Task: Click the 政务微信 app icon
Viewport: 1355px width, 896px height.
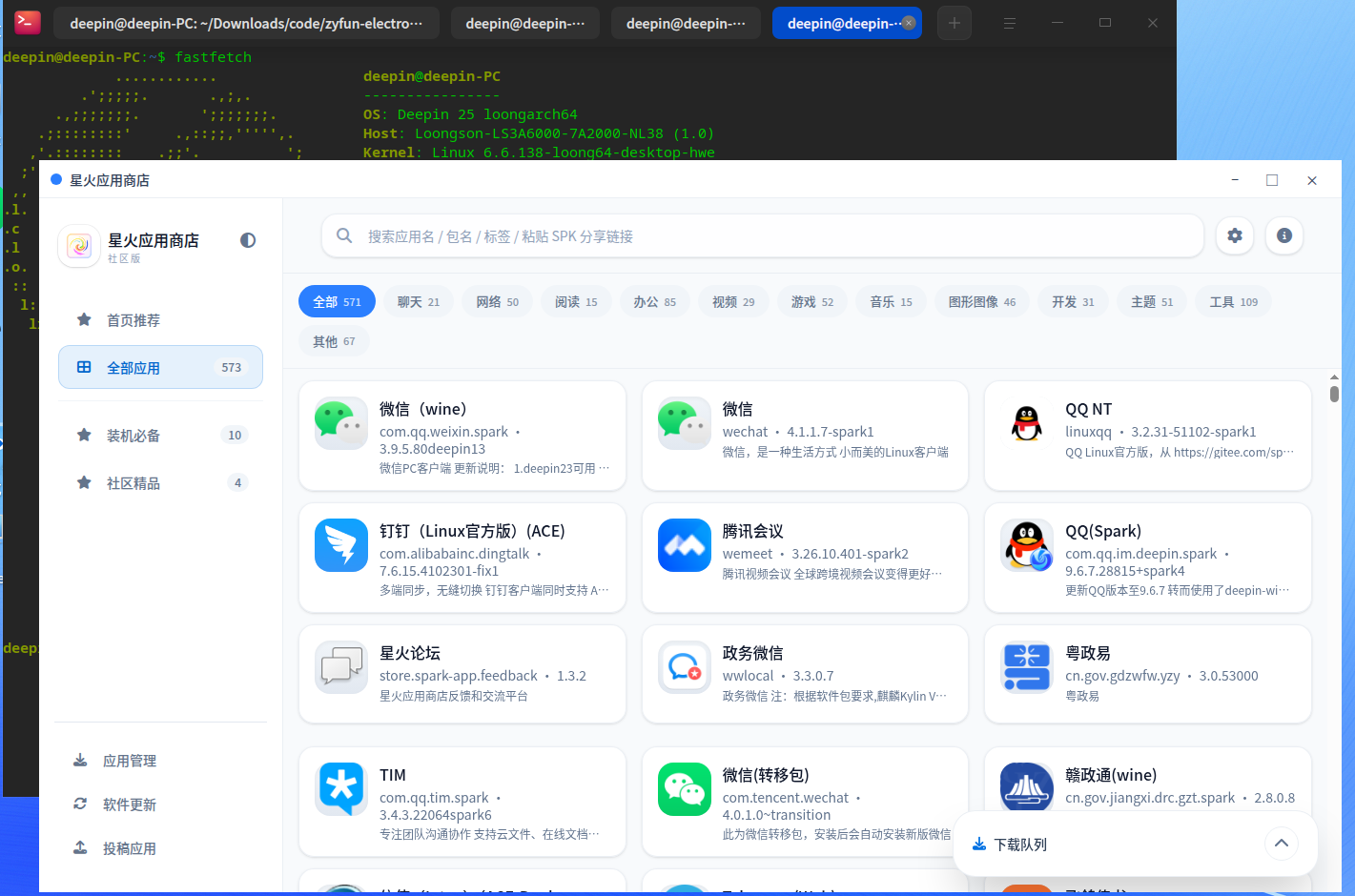Action: pos(685,667)
